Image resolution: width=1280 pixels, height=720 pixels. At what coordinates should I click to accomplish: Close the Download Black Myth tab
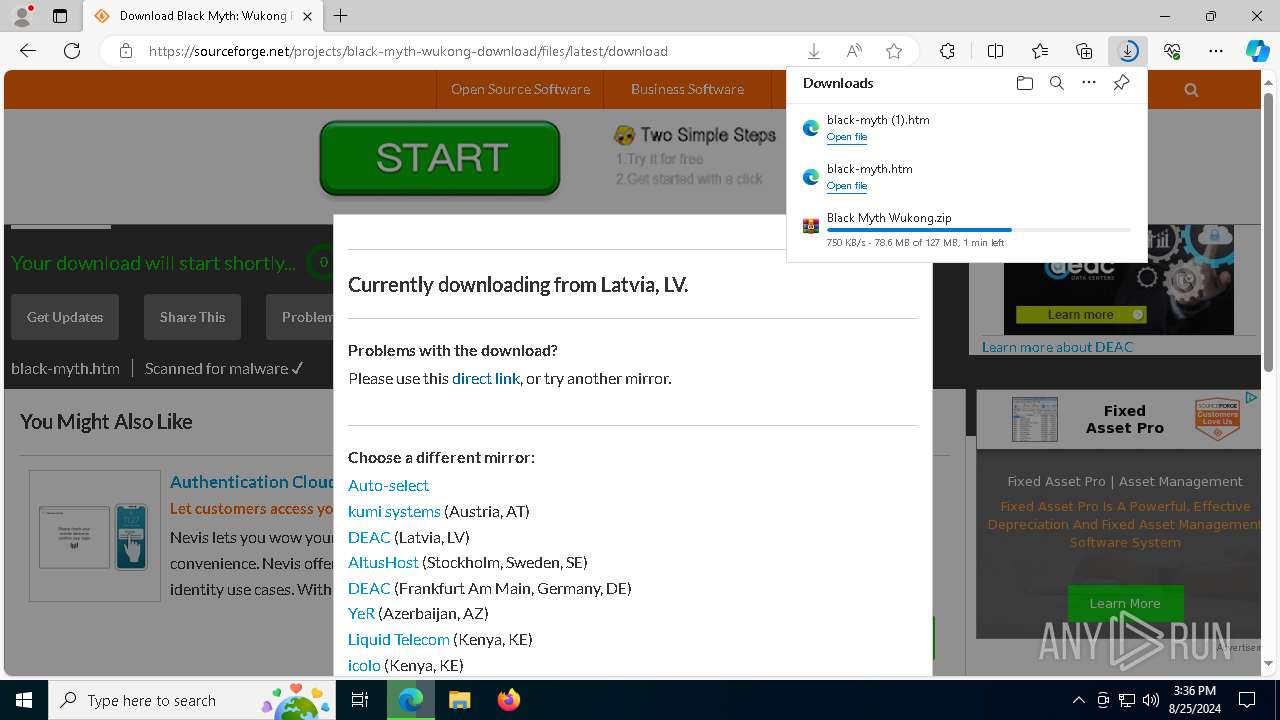coord(307,16)
